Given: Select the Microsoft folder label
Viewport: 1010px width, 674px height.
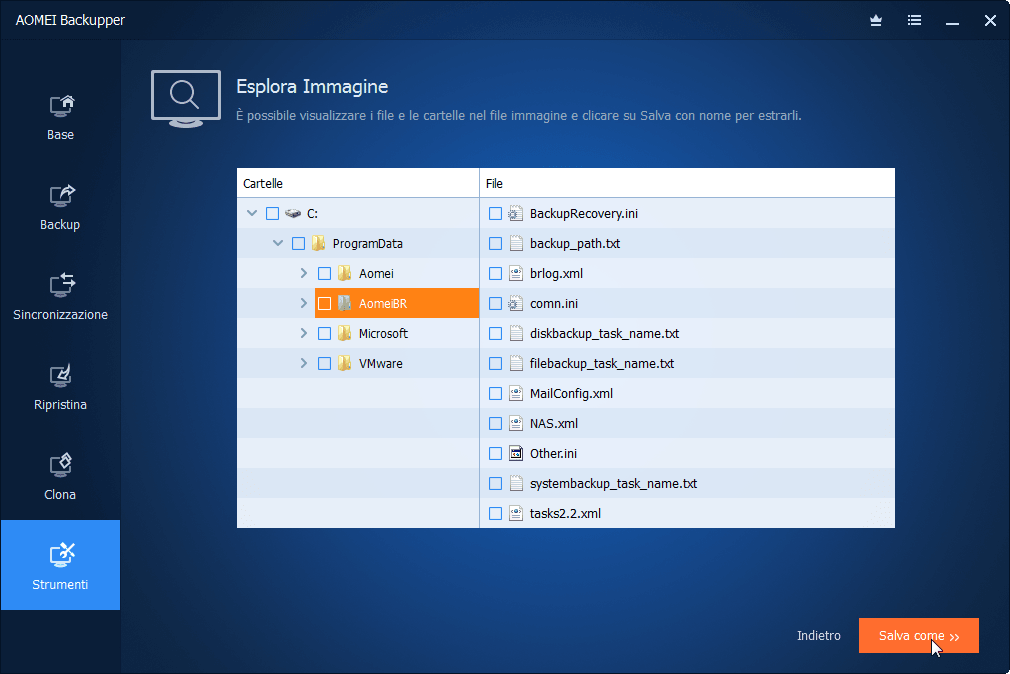Looking at the screenshot, I should pos(383,334).
